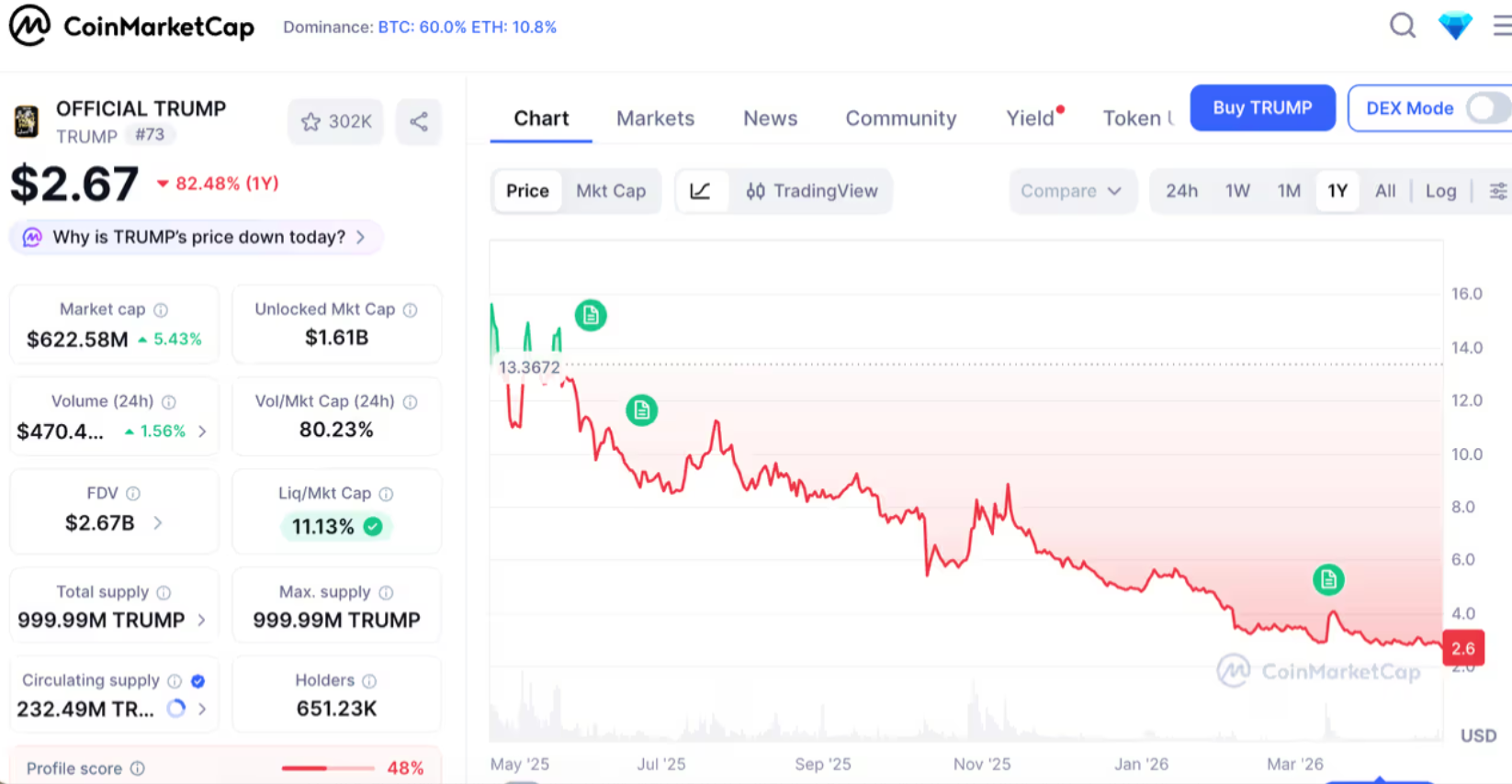Open the hamburger menu
1512x784 pixels.
[x=1503, y=26]
